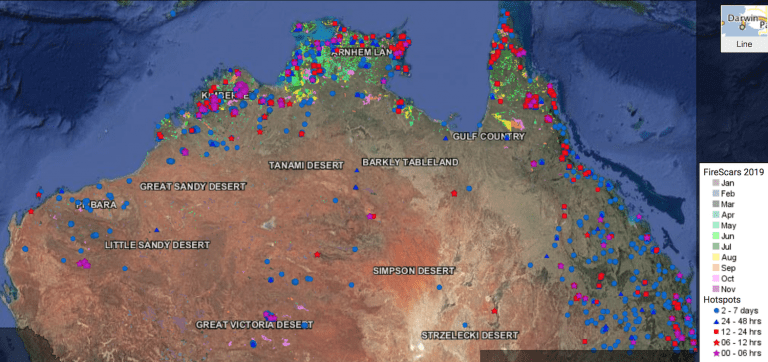
Task: Click the TANAMI DESERT map label
Action: (x=306, y=166)
